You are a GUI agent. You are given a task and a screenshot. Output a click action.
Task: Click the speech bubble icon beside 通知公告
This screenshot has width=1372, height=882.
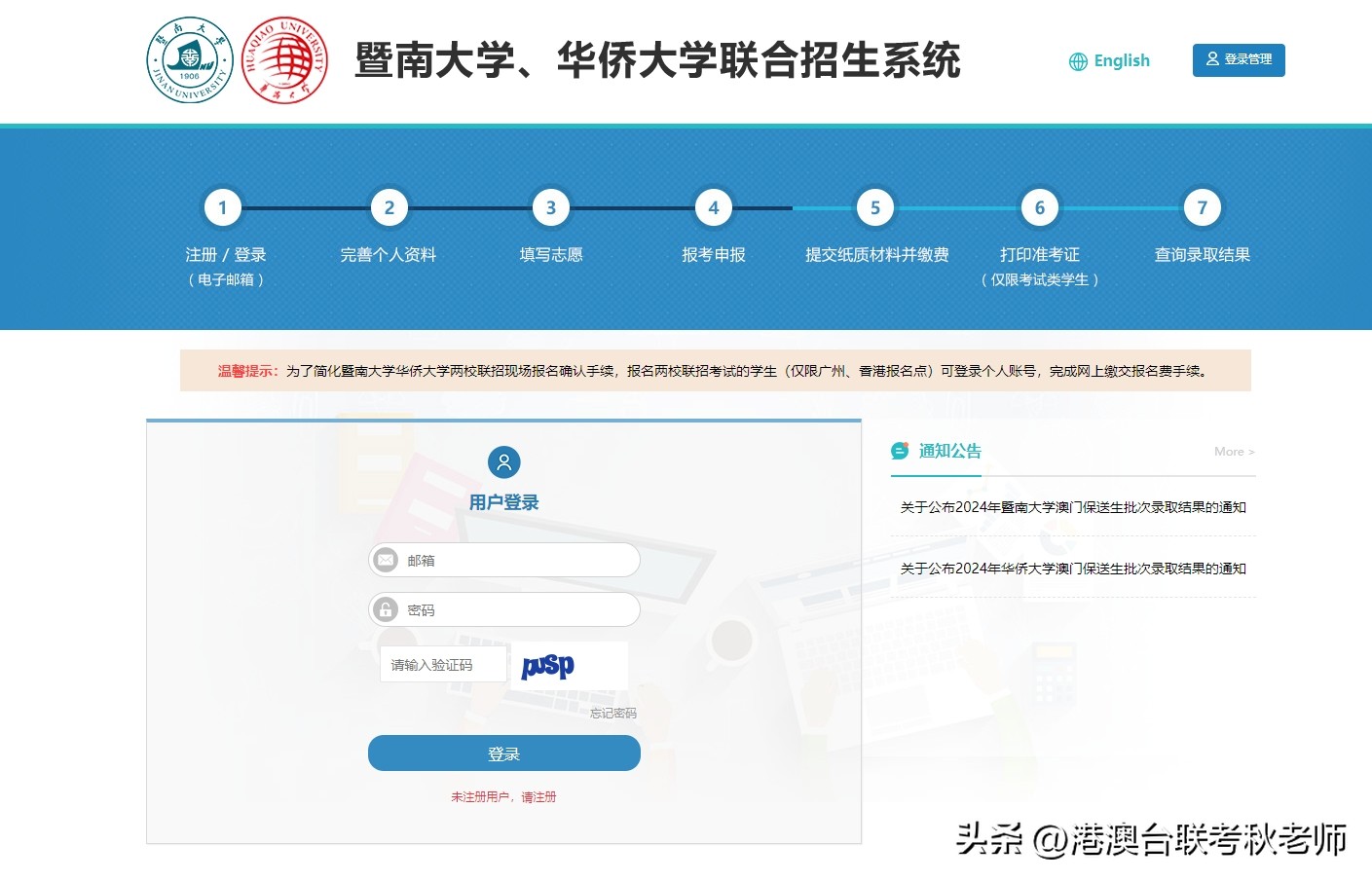click(898, 451)
